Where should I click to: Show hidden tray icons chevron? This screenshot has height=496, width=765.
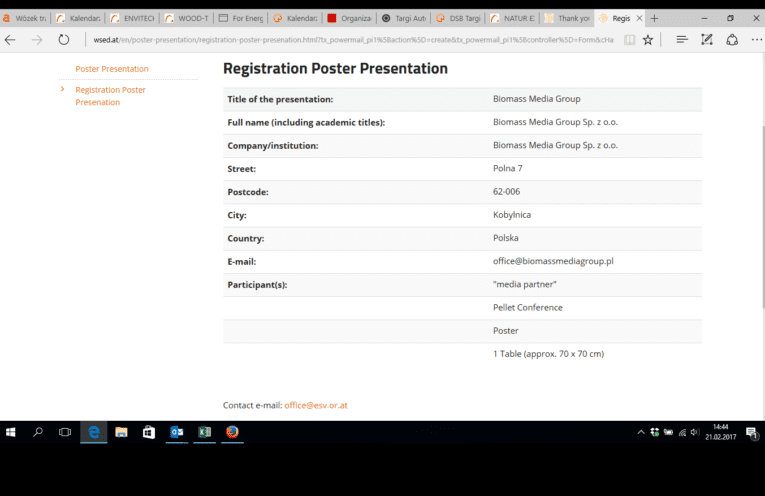641,432
